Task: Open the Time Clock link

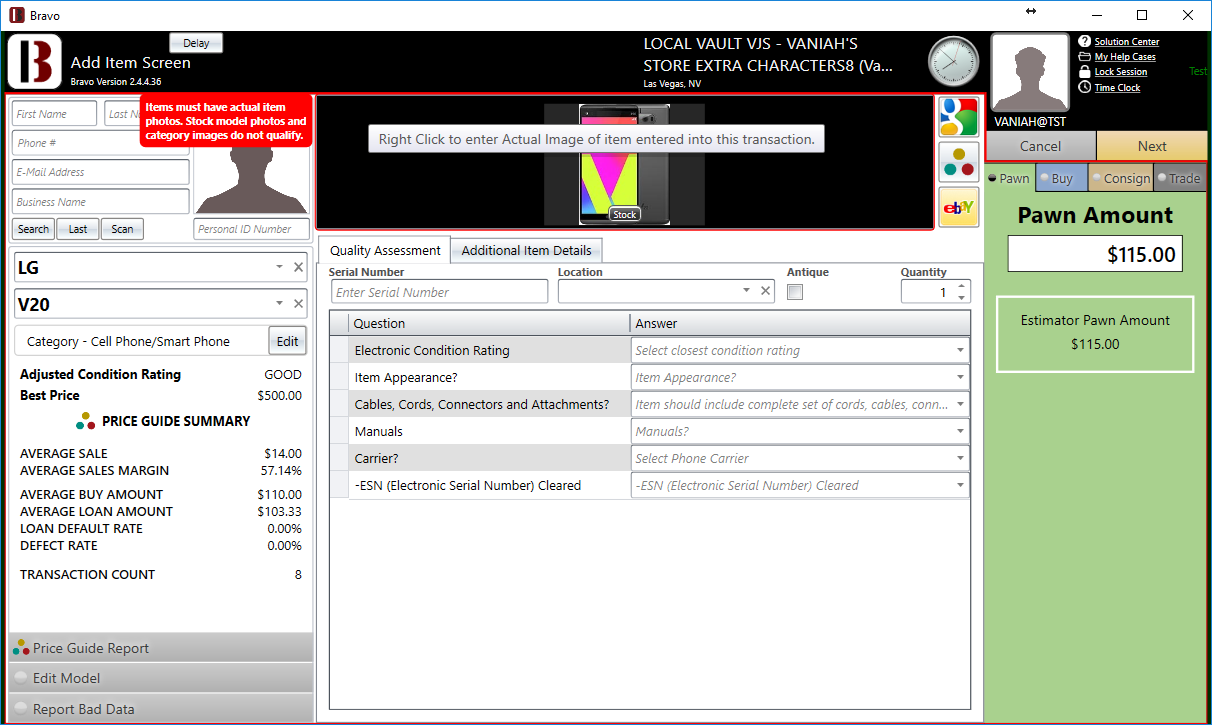Action: coord(1117,87)
